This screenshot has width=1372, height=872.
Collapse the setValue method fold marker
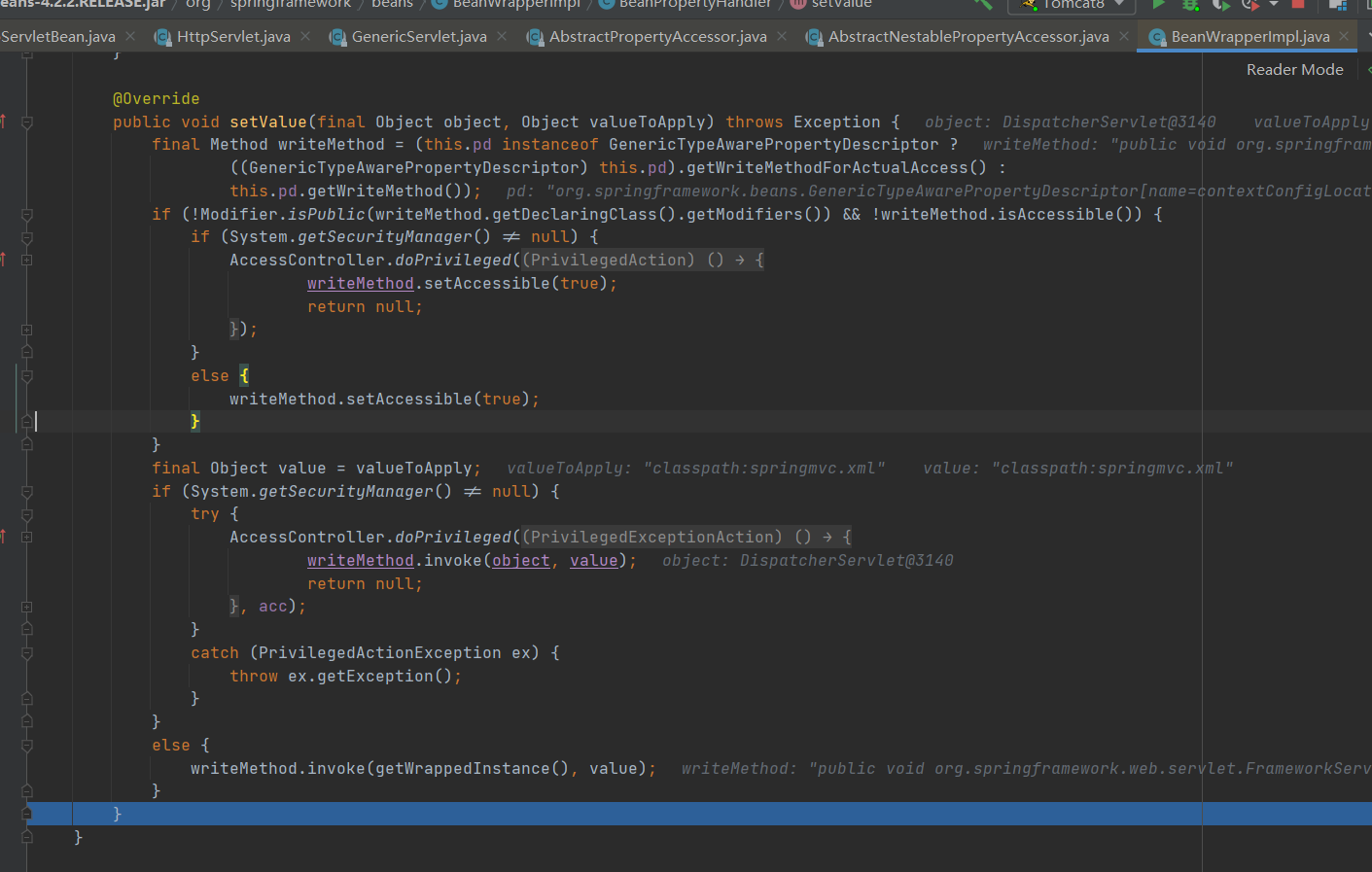point(27,122)
